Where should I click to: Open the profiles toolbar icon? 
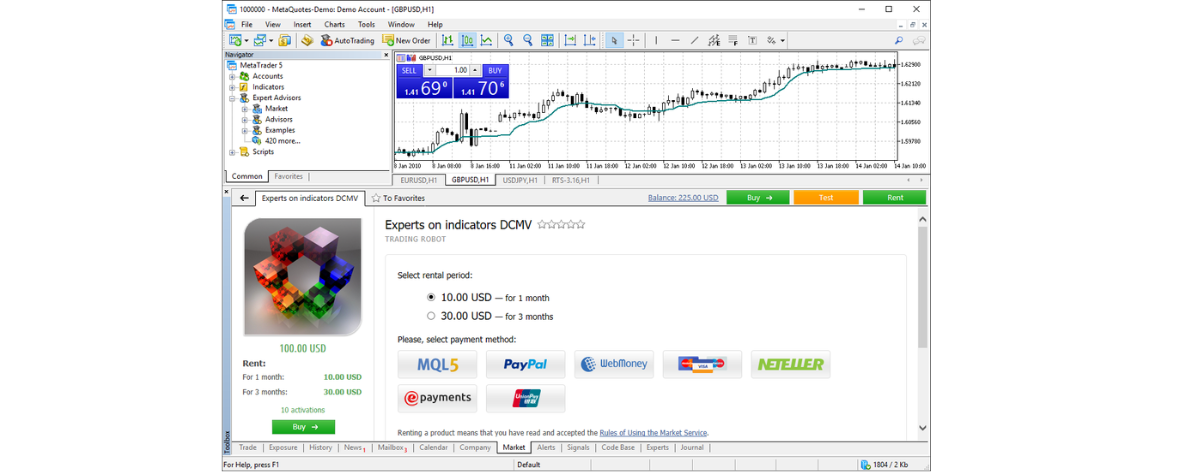pos(260,40)
